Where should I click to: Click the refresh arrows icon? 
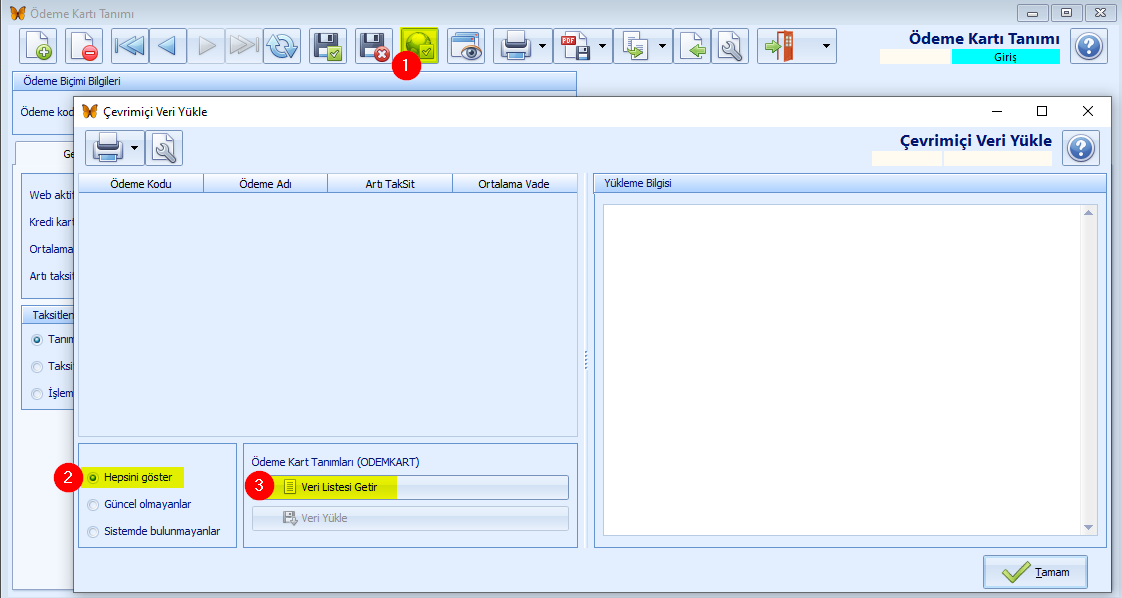point(282,46)
